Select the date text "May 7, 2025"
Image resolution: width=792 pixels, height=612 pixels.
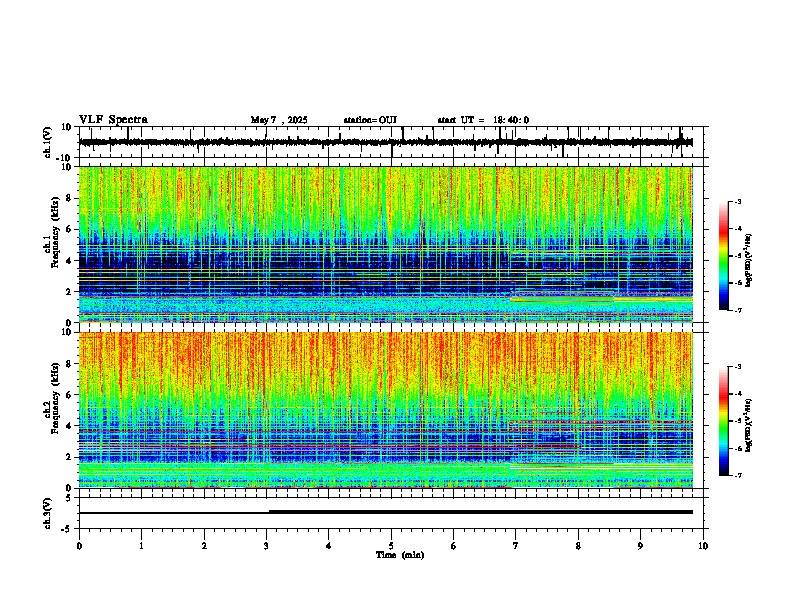pyautogui.click(x=279, y=120)
